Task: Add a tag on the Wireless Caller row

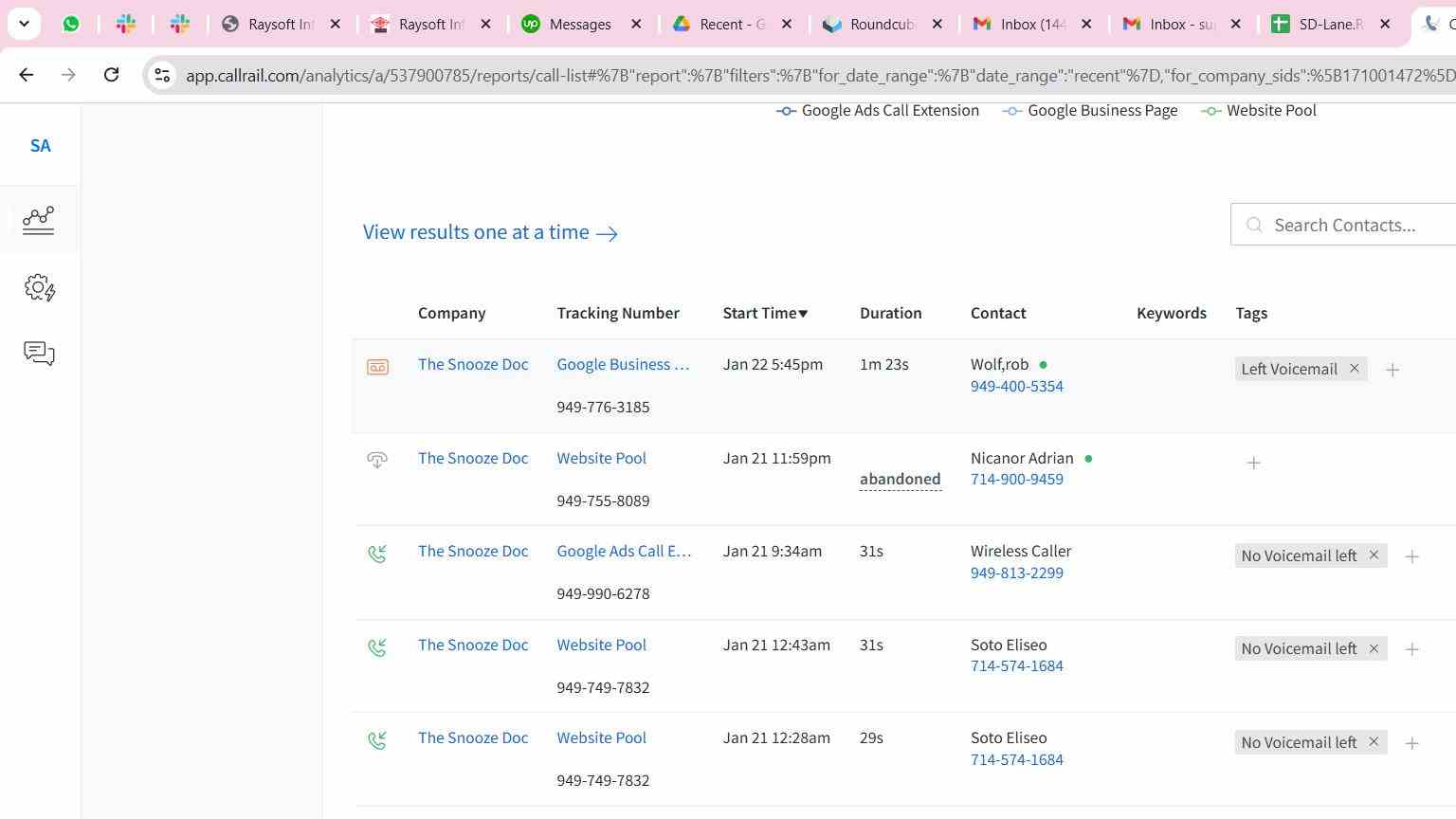Action: coord(1412,557)
